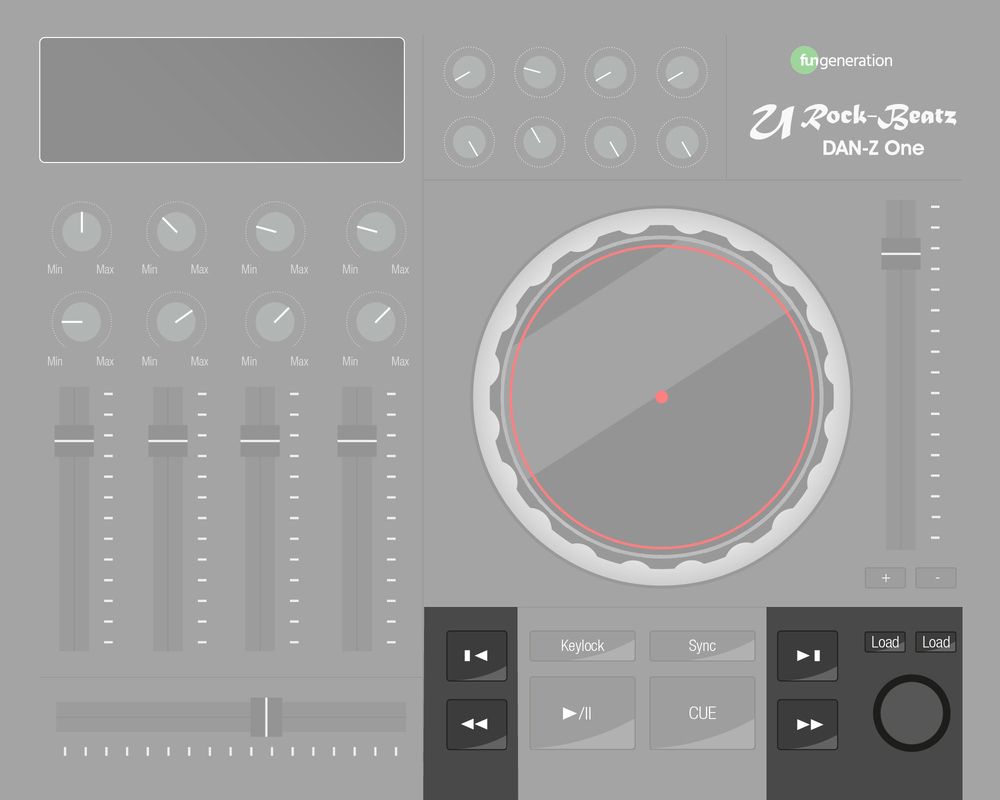Click the fun generation logo
Viewport: 1000px width, 800px height.
point(840,60)
